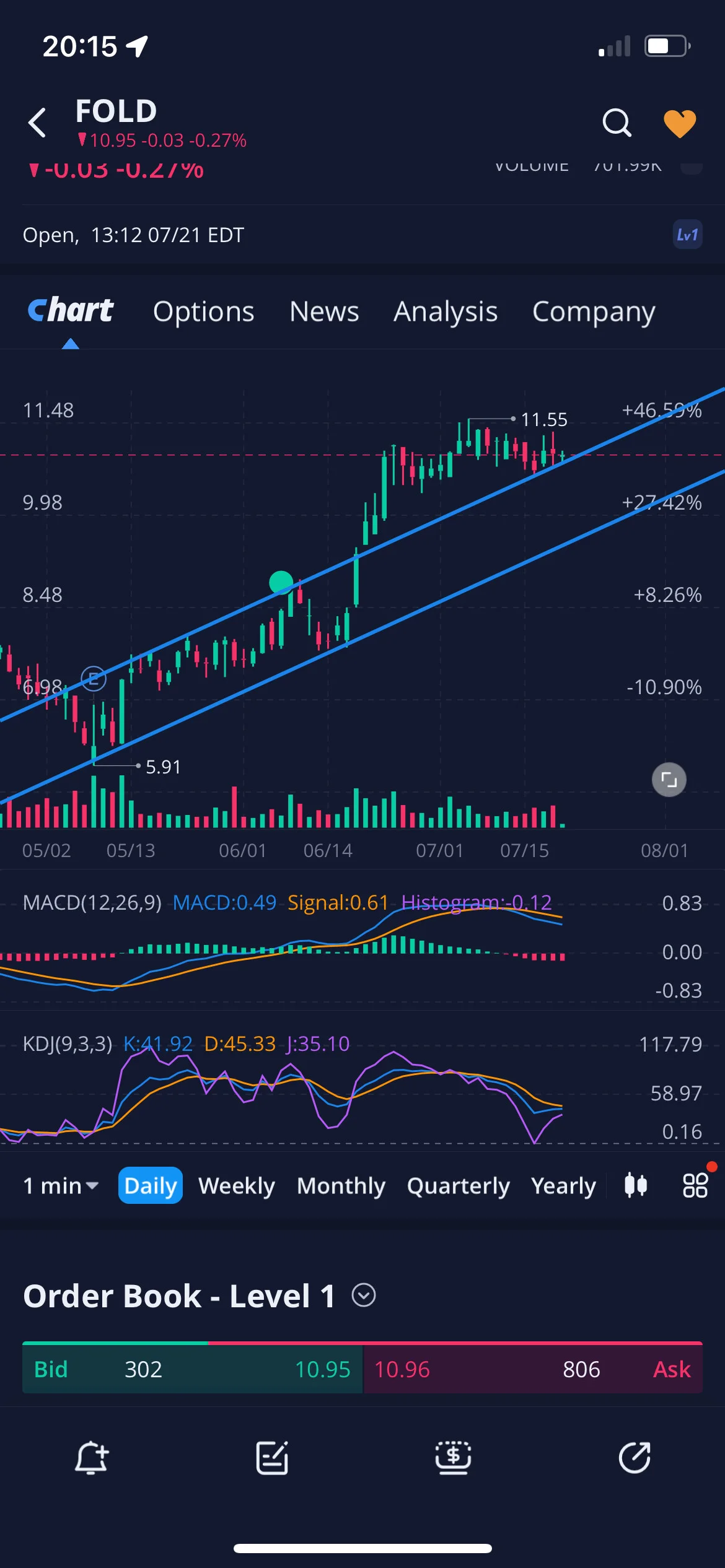This screenshot has height=1568, width=725.
Task: Open the notes edit icon
Action: click(x=272, y=1457)
